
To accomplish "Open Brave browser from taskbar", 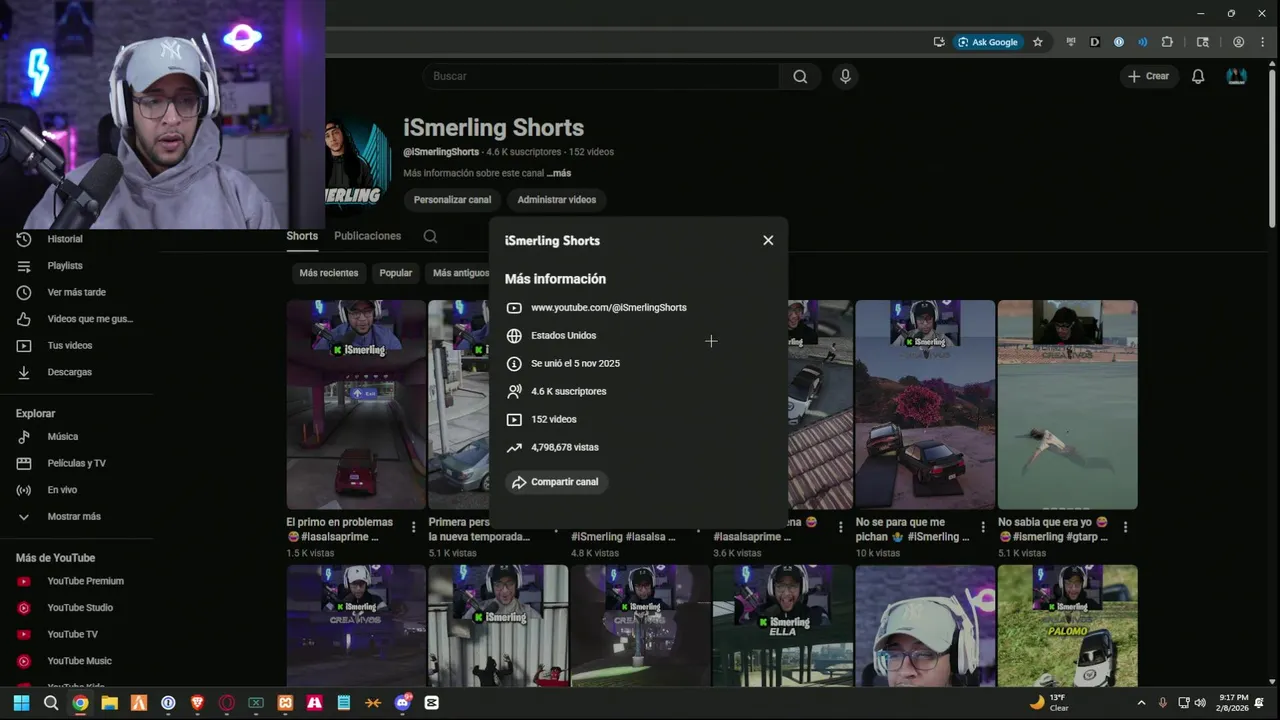I will pos(197,703).
